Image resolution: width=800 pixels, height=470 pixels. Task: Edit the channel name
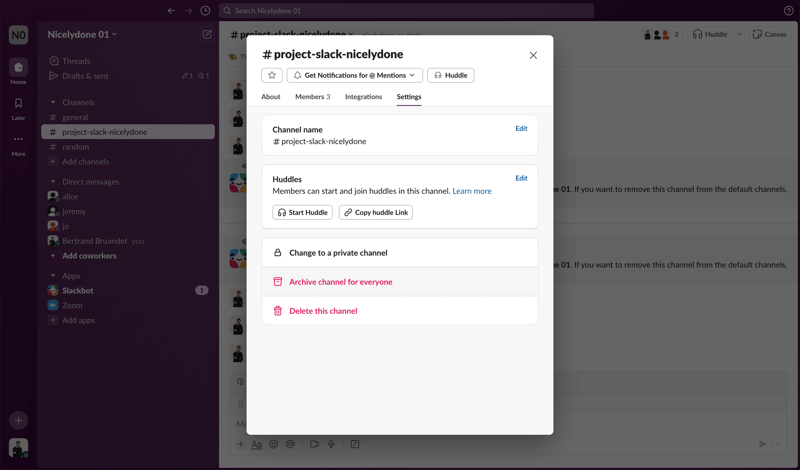[521, 129]
